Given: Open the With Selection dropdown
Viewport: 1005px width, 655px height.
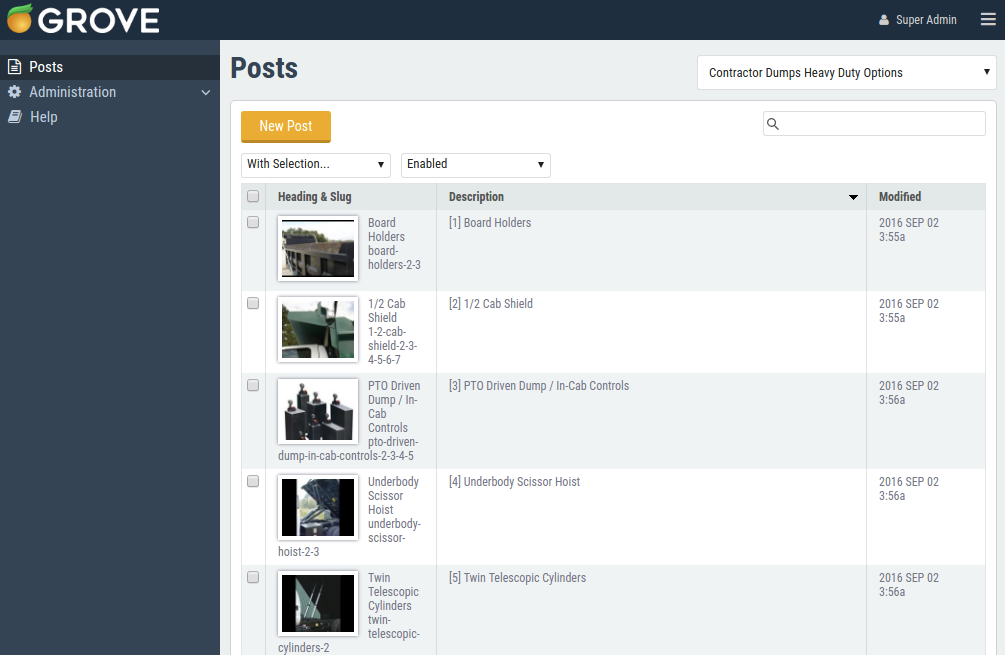Looking at the screenshot, I should [315, 164].
